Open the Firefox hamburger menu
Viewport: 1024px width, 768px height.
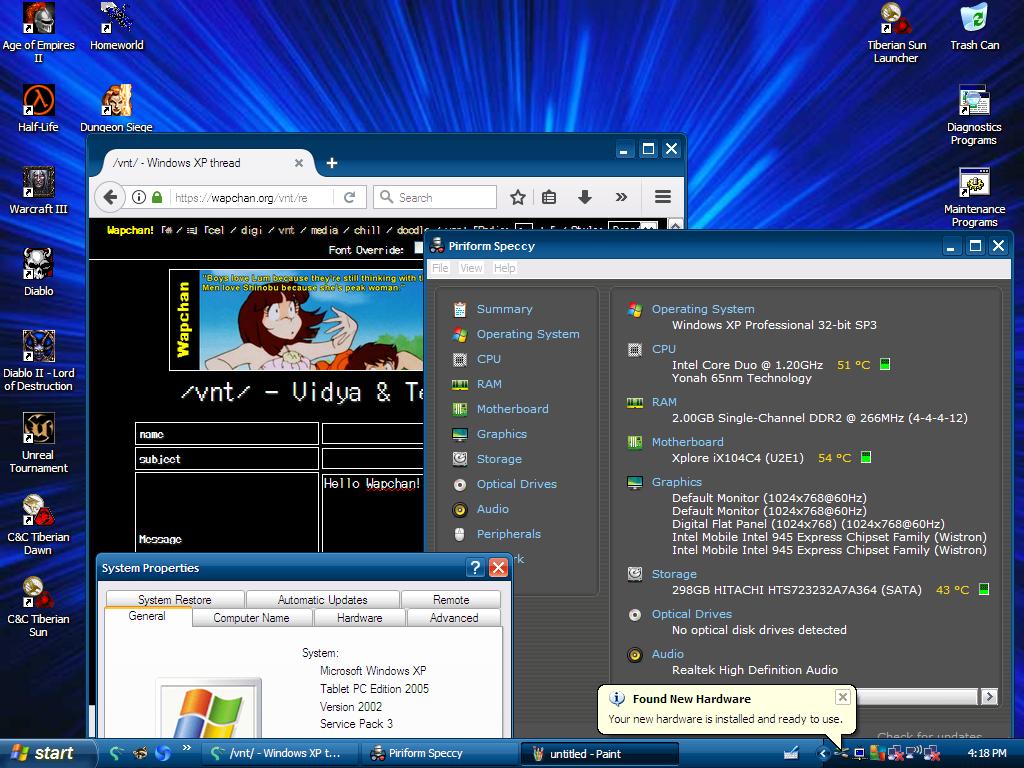point(662,197)
